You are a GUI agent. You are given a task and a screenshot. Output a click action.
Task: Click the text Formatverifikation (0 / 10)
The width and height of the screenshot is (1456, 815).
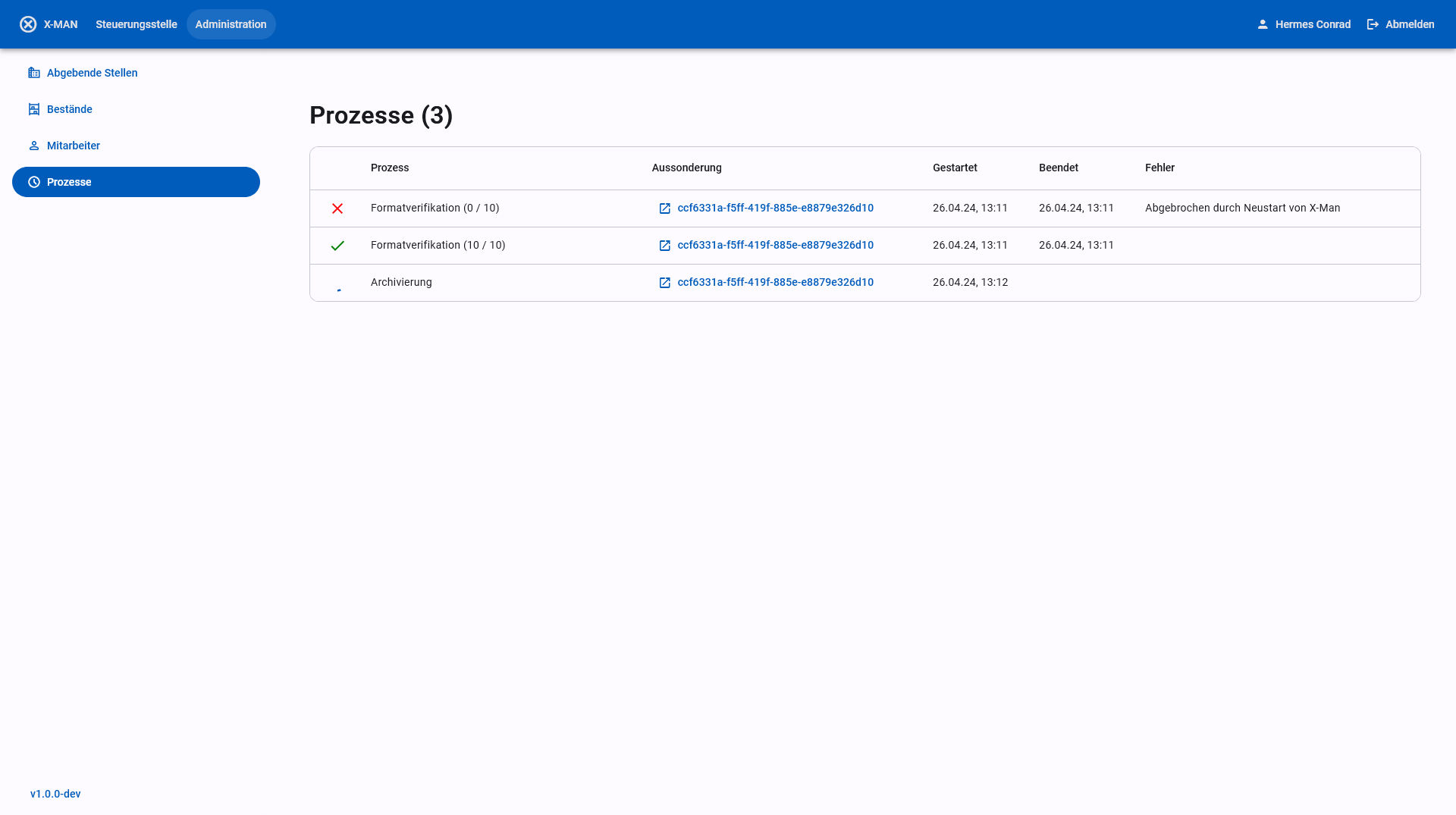435,208
